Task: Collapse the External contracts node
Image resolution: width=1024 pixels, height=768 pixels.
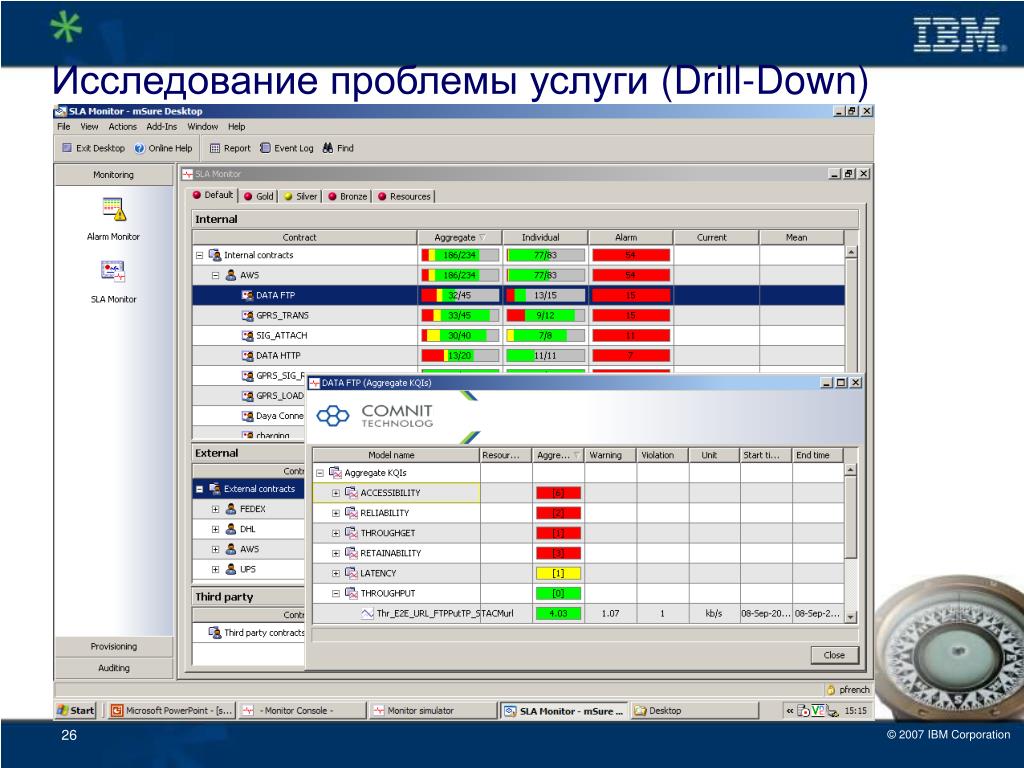Action: tap(199, 489)
